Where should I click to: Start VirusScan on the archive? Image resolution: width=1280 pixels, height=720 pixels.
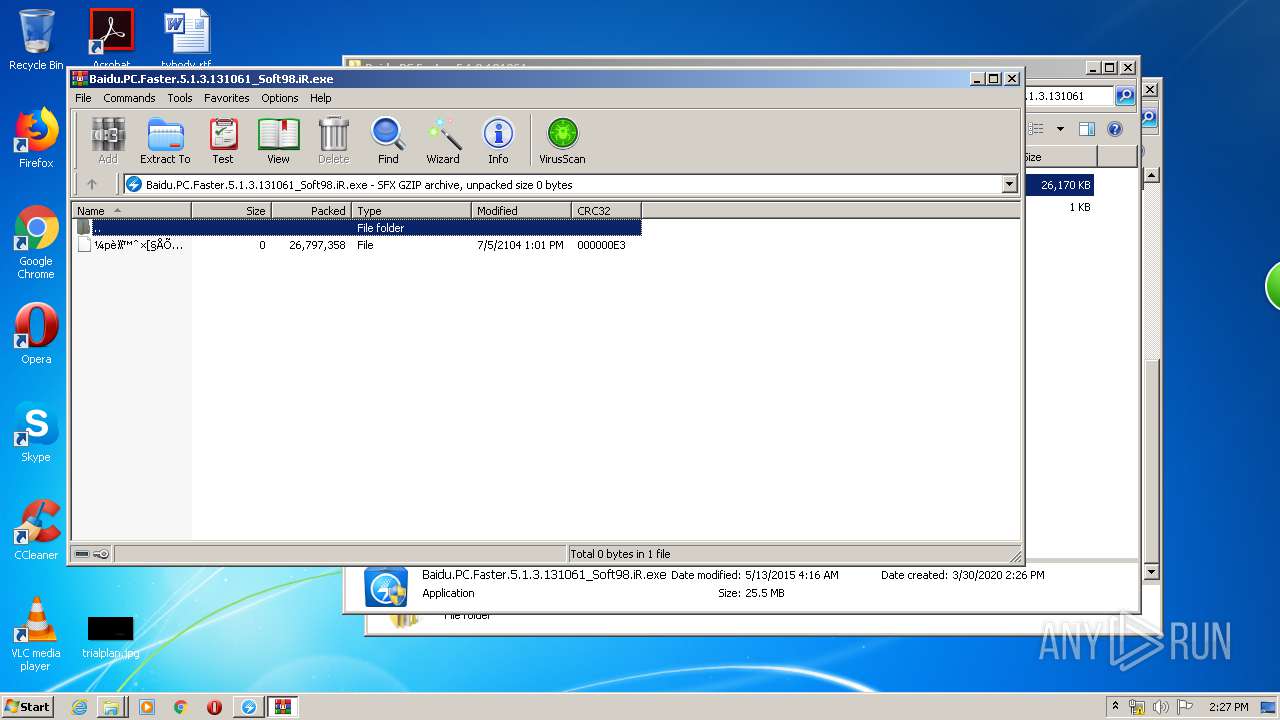(x=562, y=141)
